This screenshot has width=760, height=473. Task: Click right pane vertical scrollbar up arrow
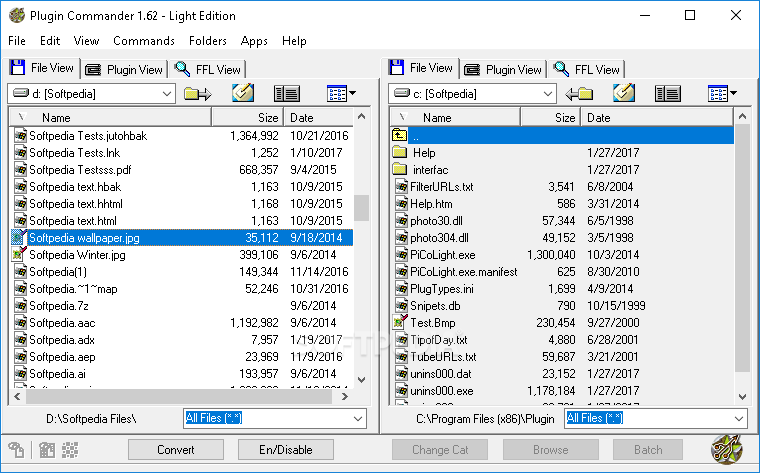pyautogui.click(x=742, y=116)
